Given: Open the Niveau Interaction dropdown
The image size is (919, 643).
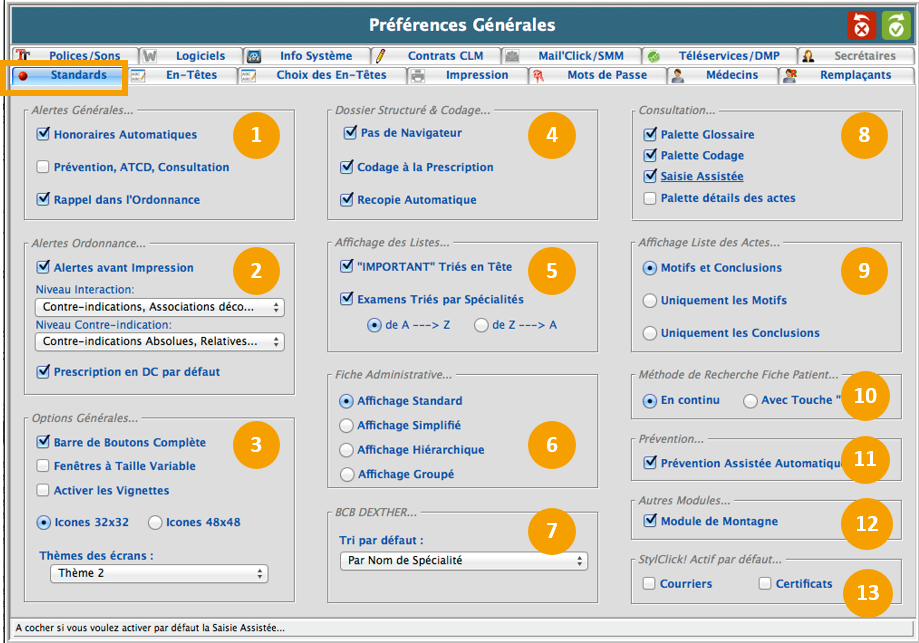Looking at the screenshot, I should [x=159, y=307].
